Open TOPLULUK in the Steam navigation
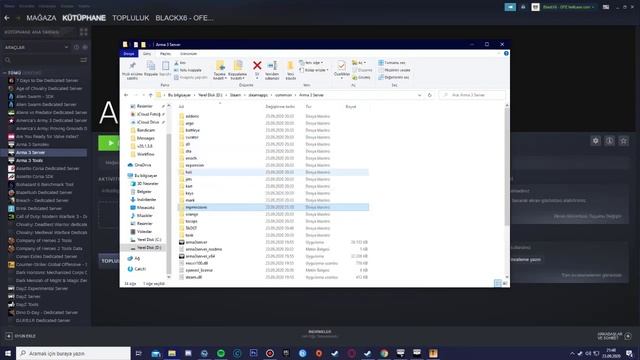 131,18
